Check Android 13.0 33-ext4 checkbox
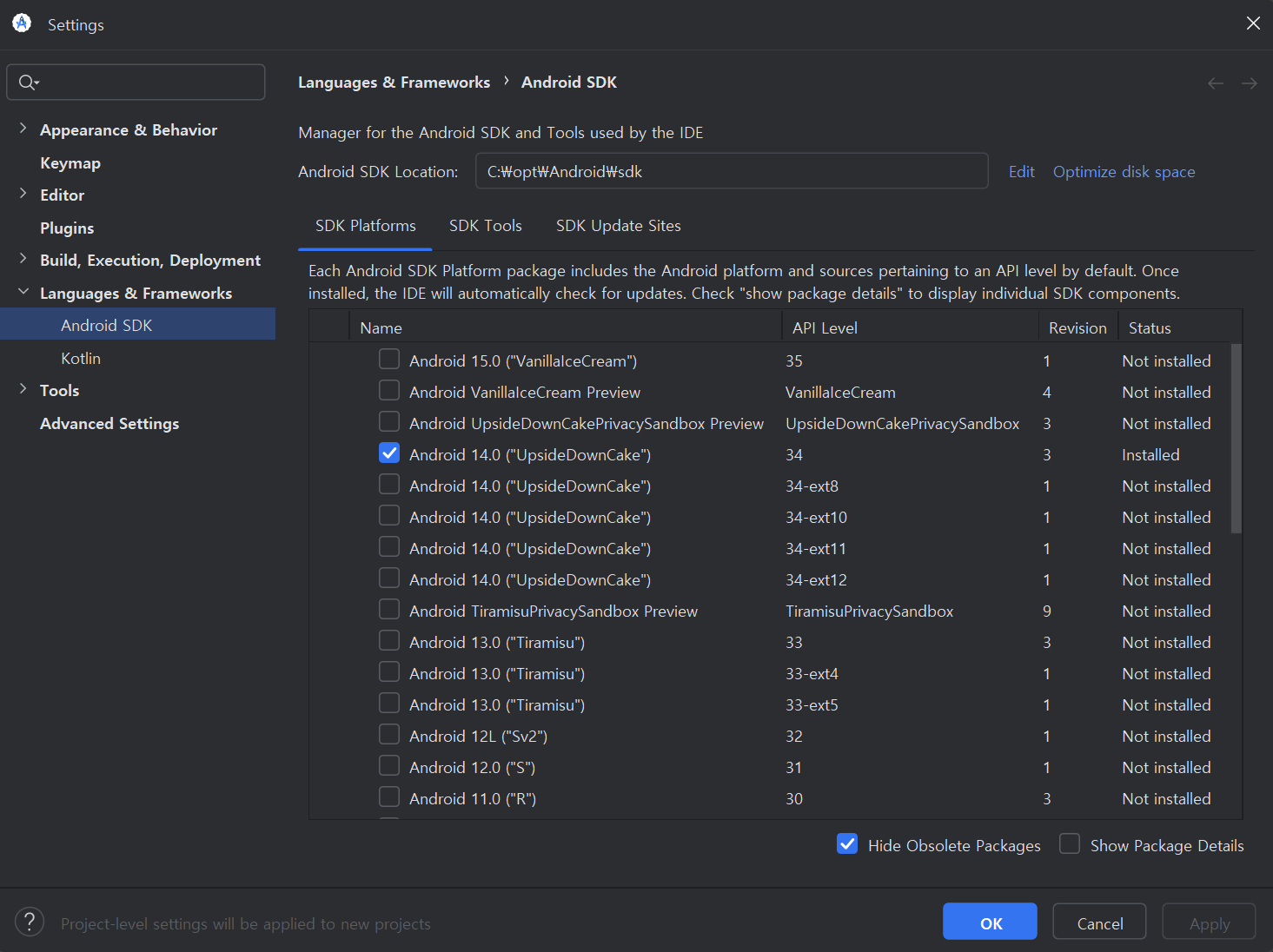This screenshot has height=952, width=1273. [389, 671]
